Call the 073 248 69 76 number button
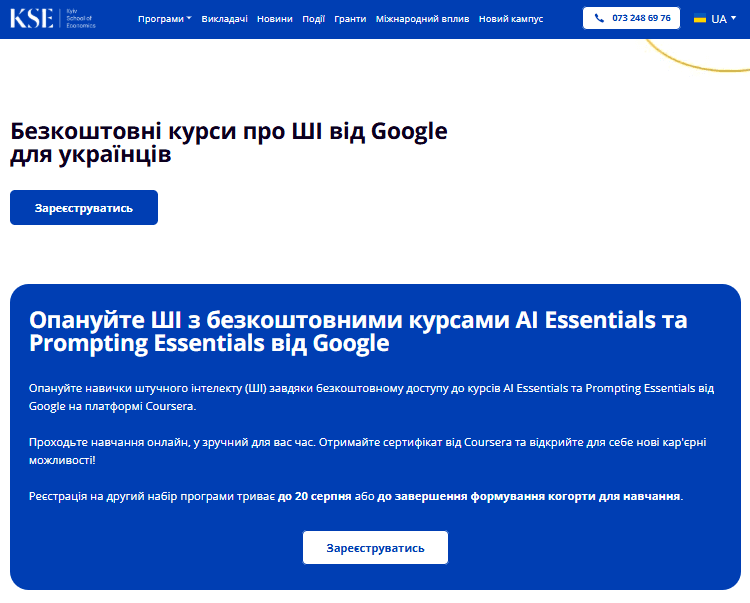The width and height of the screenshot is (750, 603). (x=631, y=18)
